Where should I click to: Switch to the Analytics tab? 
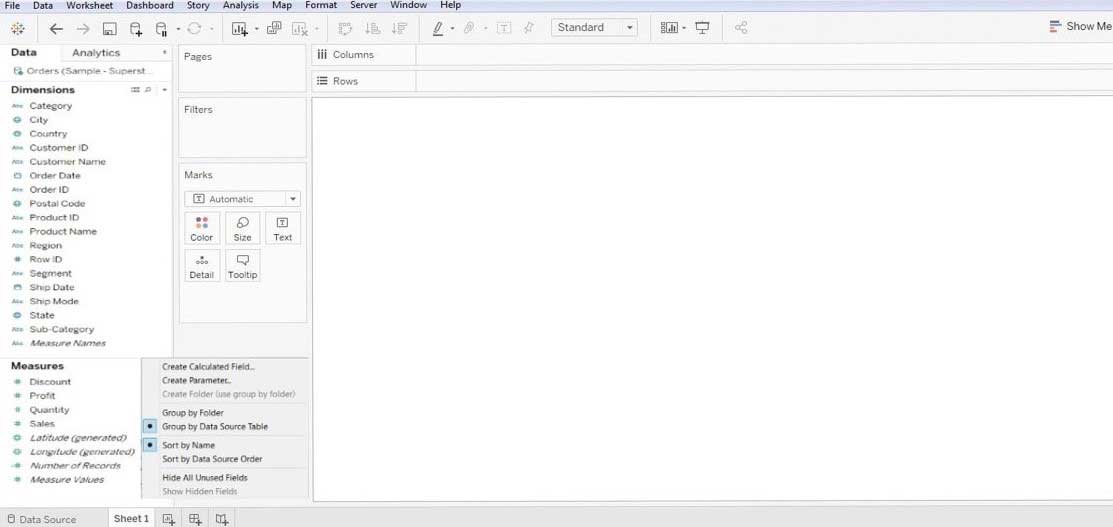(96, 53)
